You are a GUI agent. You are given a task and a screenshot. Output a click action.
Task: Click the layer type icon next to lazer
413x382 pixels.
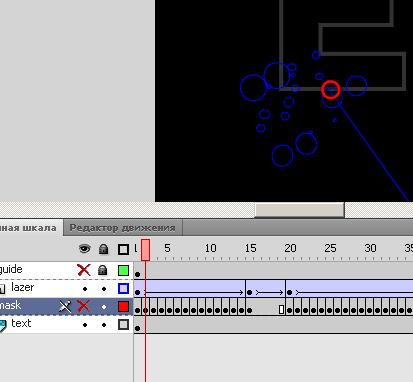[x=3, y=289]
